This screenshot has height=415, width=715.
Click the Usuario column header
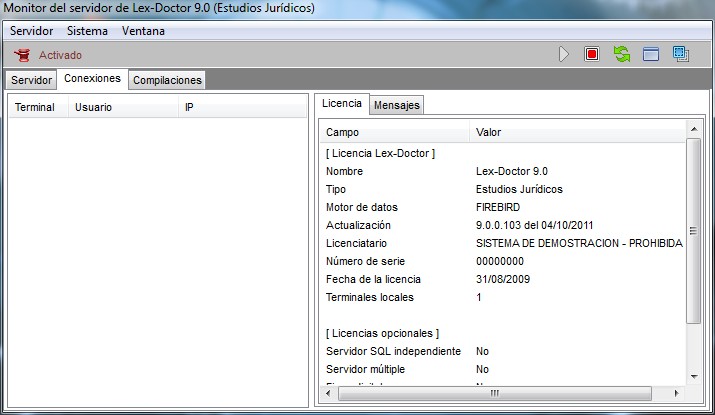[x=124, y=108]
